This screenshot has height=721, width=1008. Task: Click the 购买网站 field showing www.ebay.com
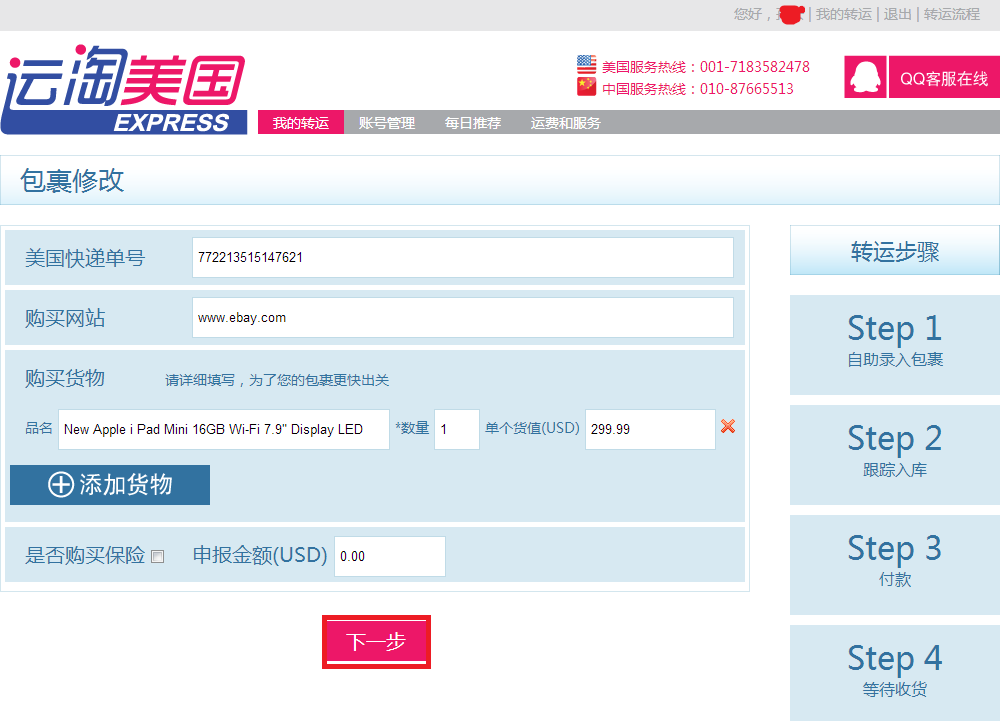pos(463,317)
